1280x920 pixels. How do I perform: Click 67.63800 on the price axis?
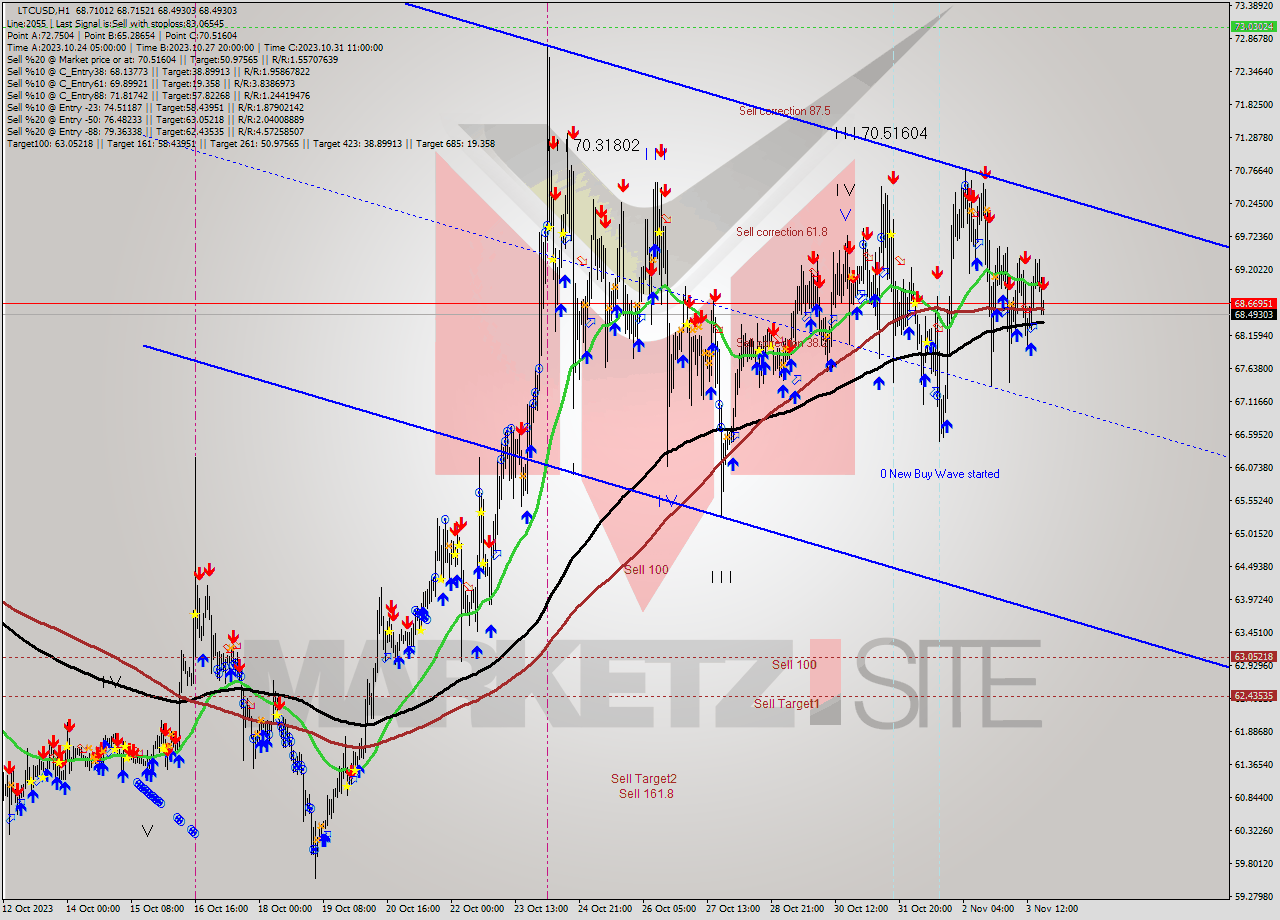click(x=1253, y=369)
